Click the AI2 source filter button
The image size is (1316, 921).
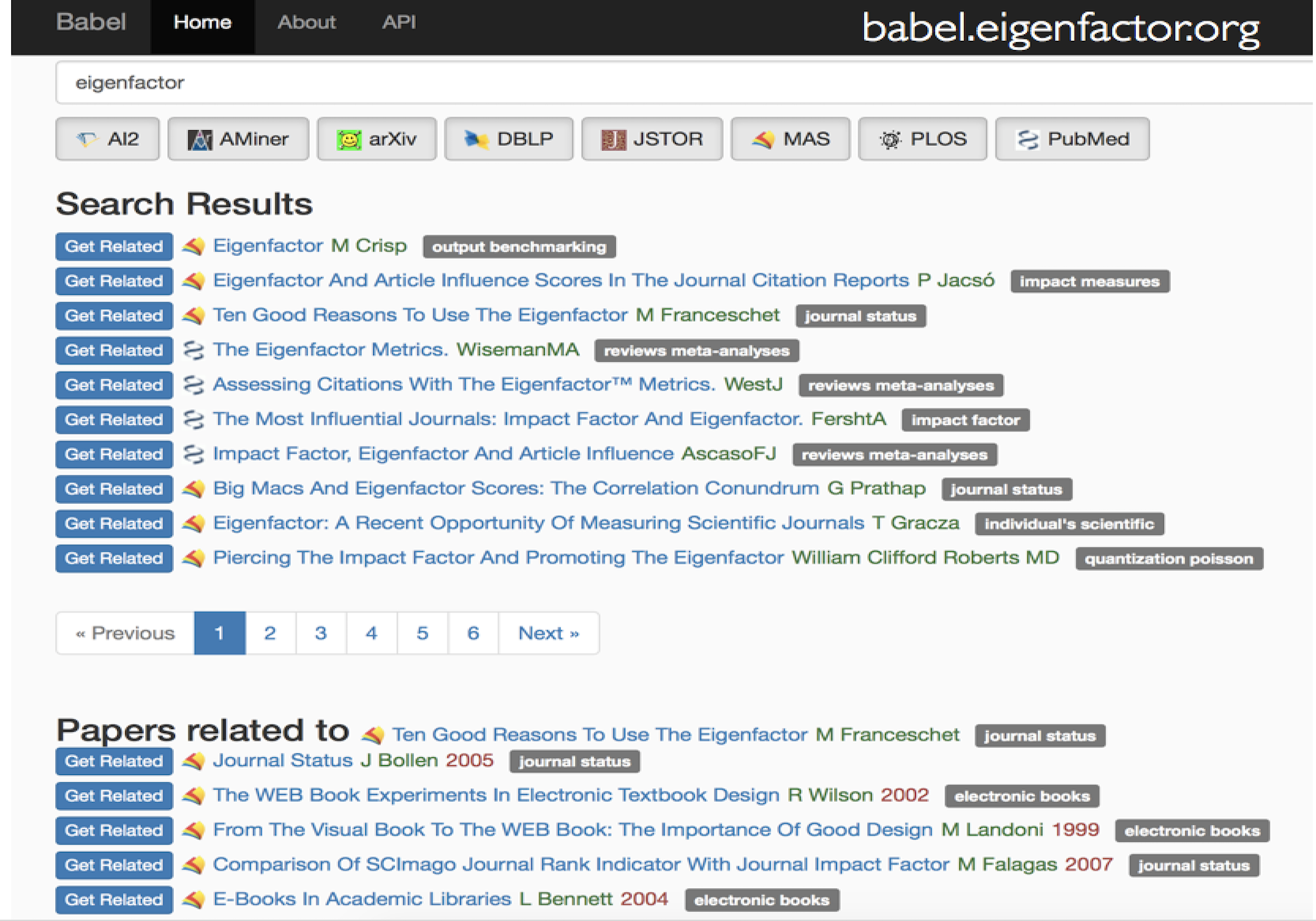(107, 139)
